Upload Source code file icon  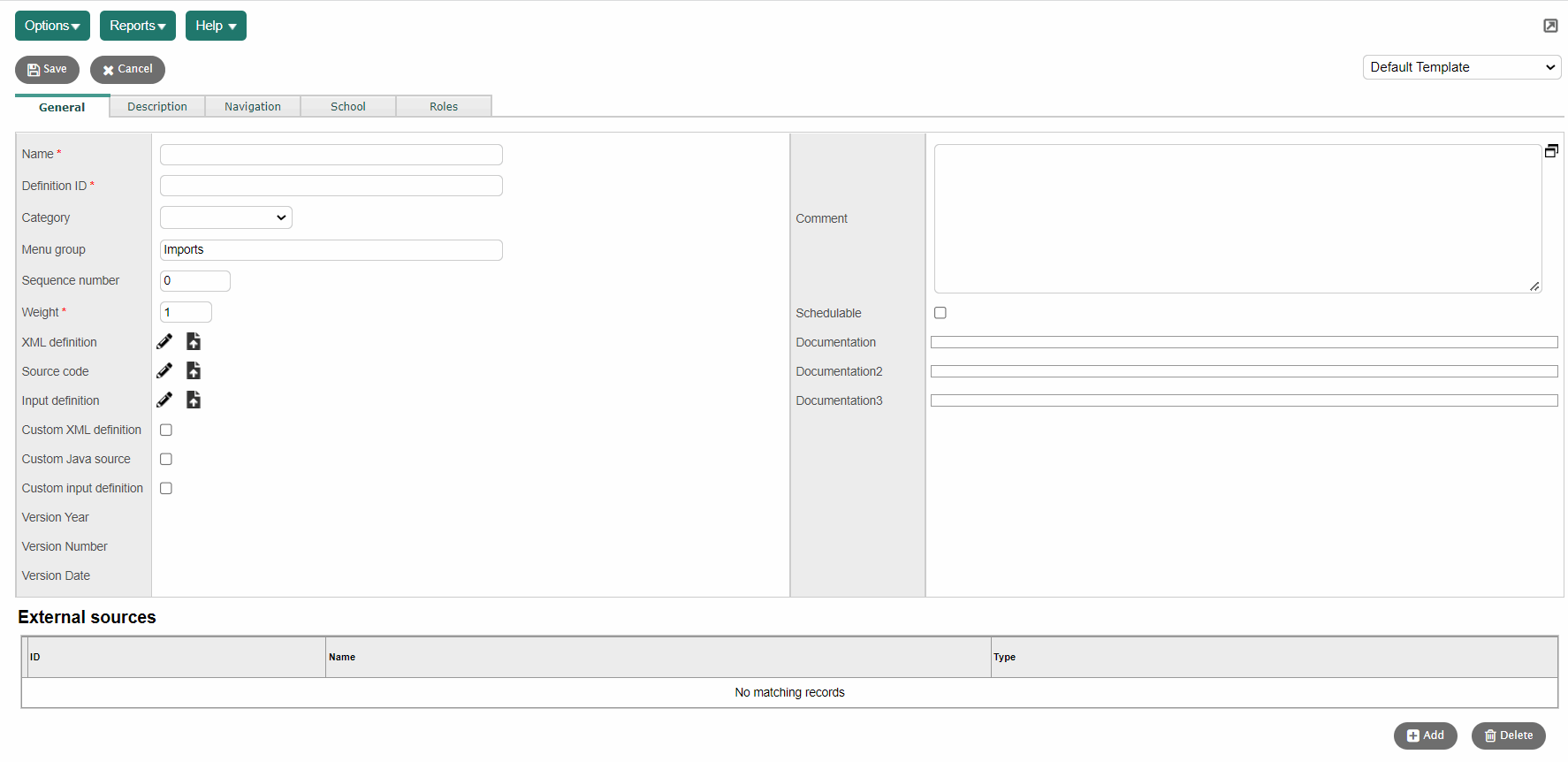(x=194, y=371)
